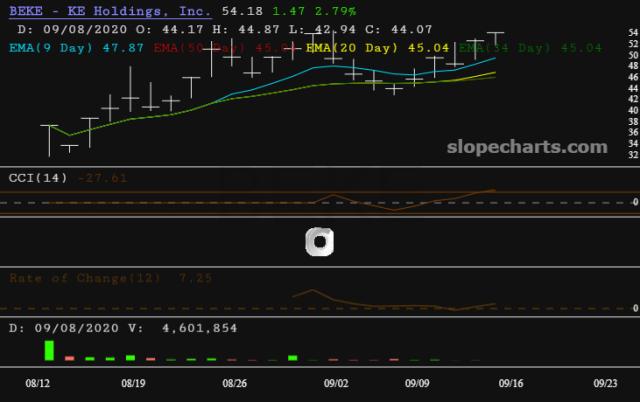Open the BEKE - KE Holdings, Inc. link
The height and width of the screenshot is (402, 640).
110,11
